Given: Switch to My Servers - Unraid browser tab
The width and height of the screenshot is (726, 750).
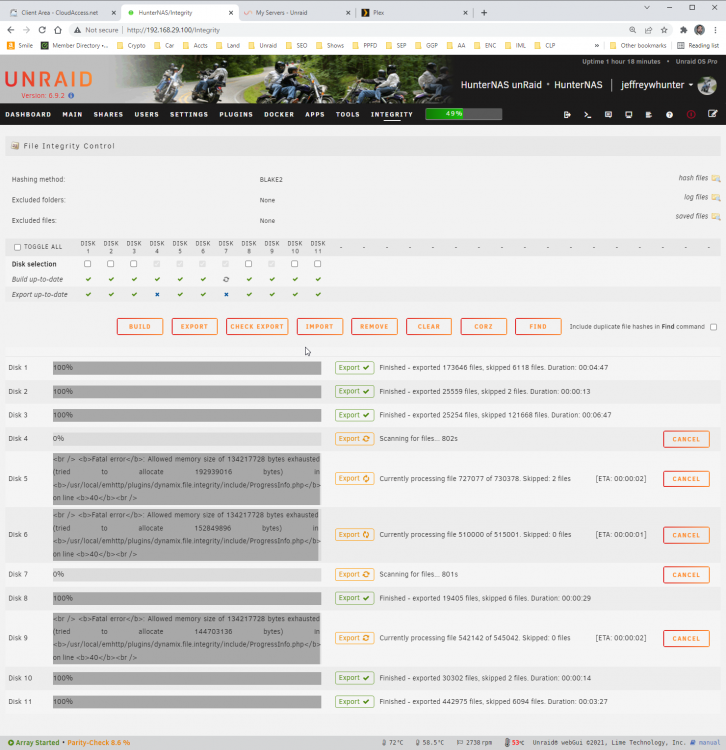Looking at the screenshot, I should 297,13.
